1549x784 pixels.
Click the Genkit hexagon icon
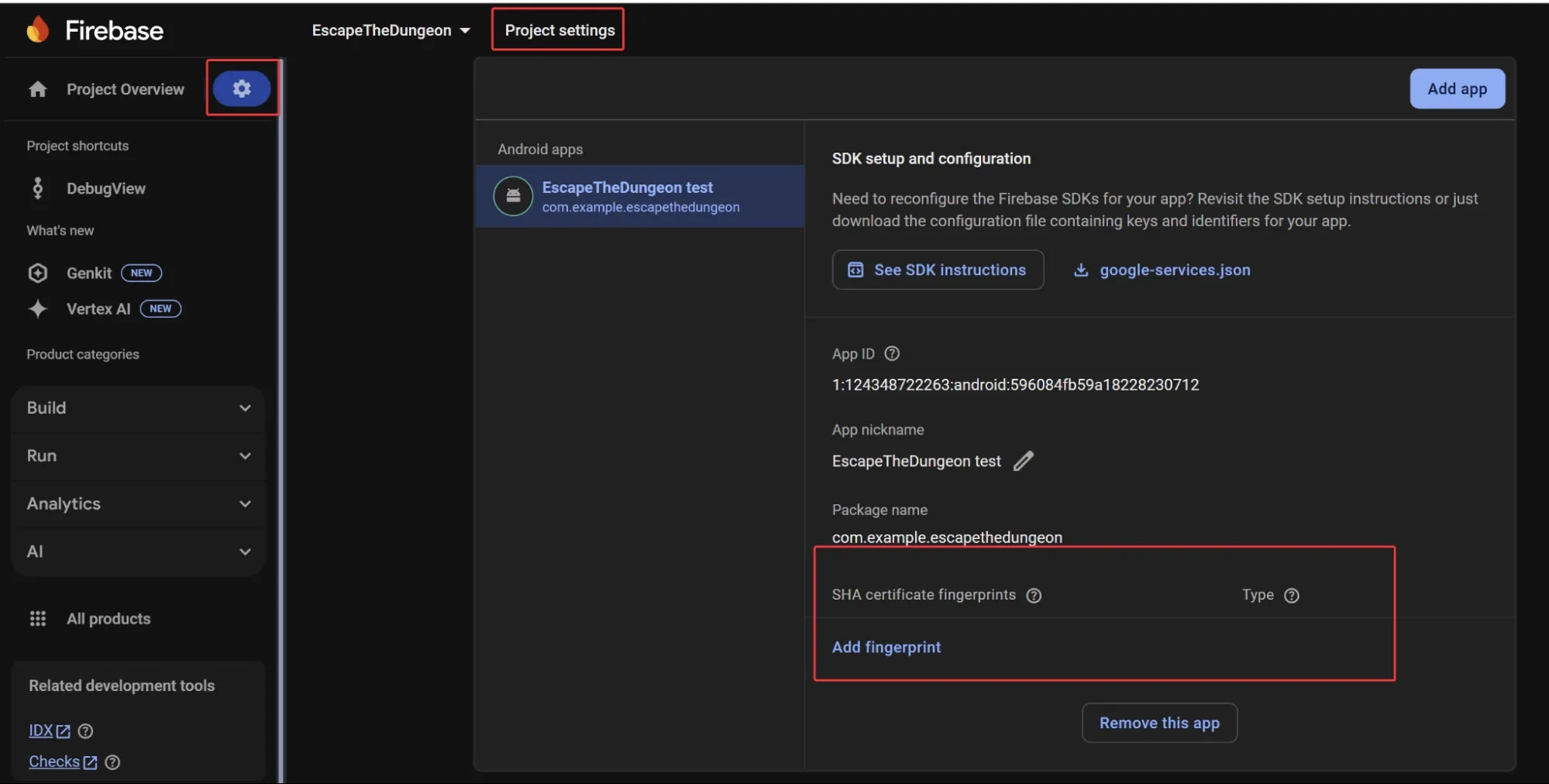[37, 273]
